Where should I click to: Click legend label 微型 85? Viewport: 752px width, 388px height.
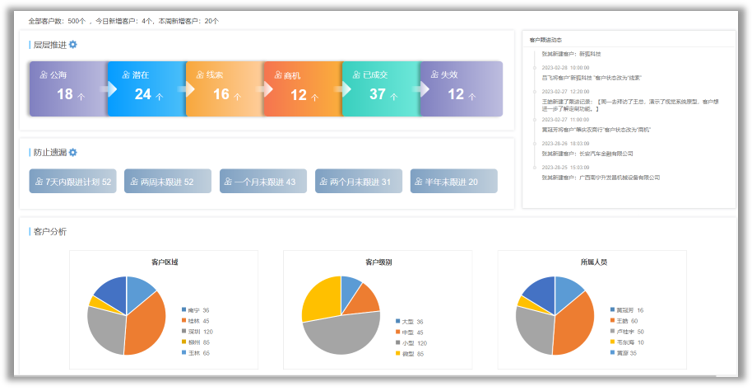tap(412, 354)
